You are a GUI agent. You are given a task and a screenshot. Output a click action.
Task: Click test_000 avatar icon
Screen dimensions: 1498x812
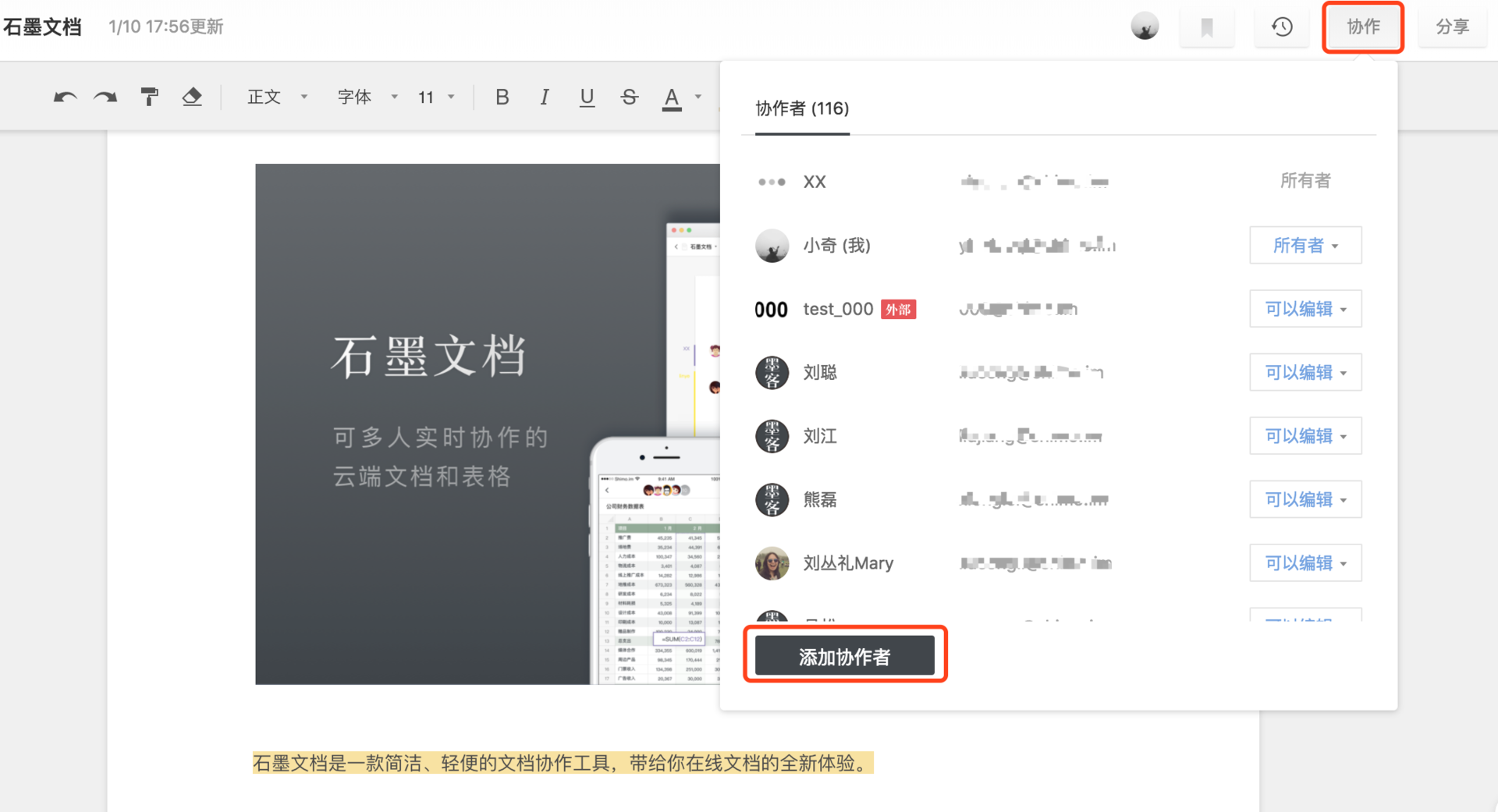tap(772, 310)
